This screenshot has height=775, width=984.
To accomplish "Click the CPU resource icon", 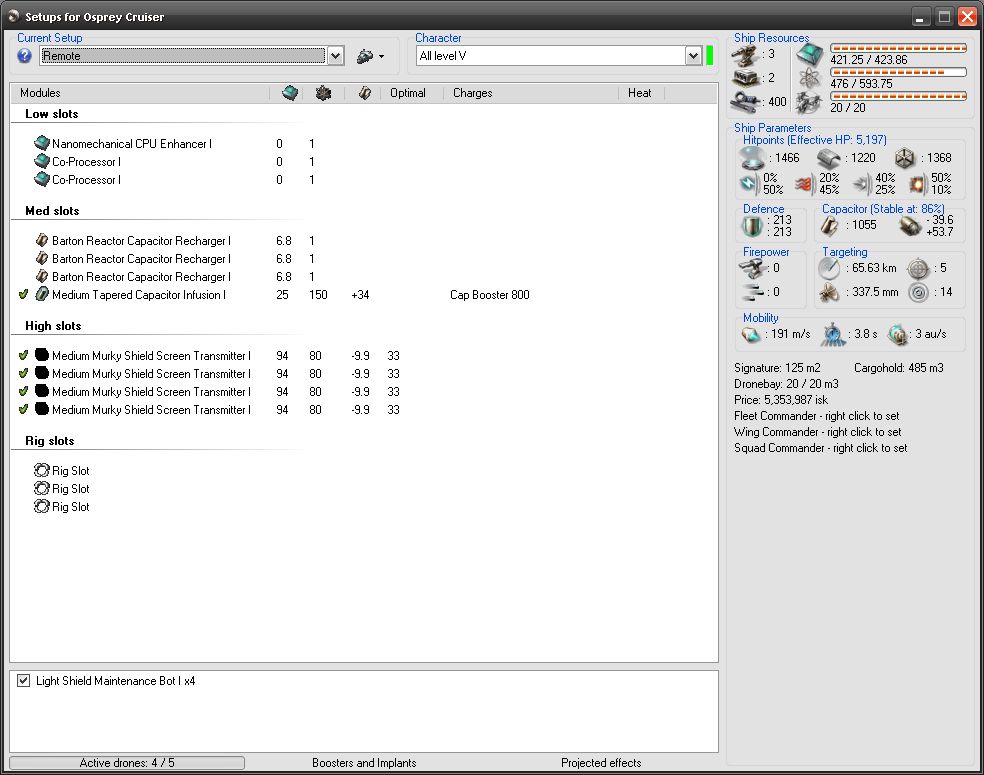I will tap(810, 55).
